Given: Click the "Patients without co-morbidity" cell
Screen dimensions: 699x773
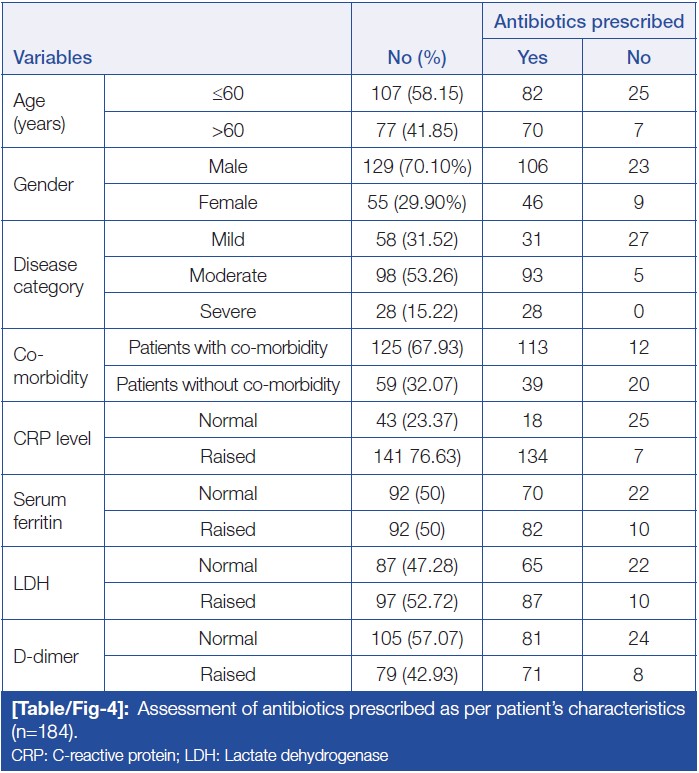Looking at the screenshot, I should coord(228,384).
